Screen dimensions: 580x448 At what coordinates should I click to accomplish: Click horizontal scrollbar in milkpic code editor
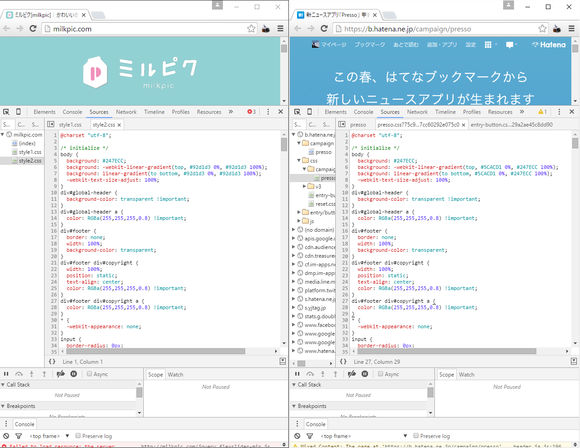[156, 351]
